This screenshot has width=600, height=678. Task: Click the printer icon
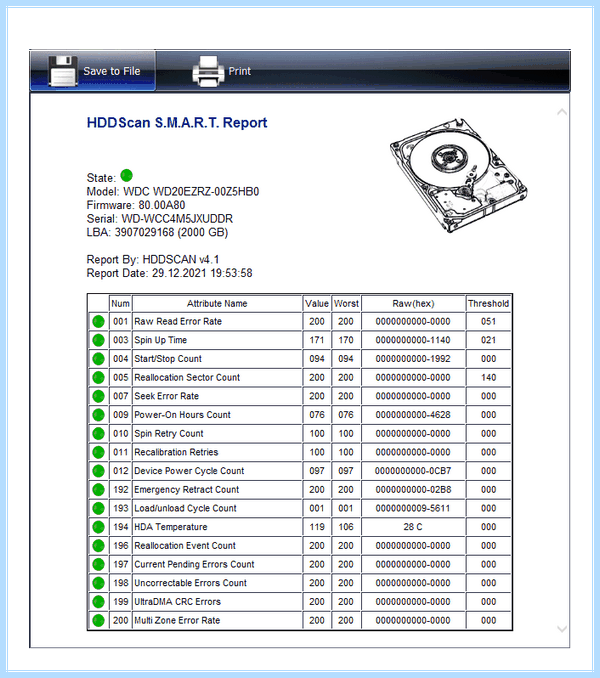pos(208,71)
